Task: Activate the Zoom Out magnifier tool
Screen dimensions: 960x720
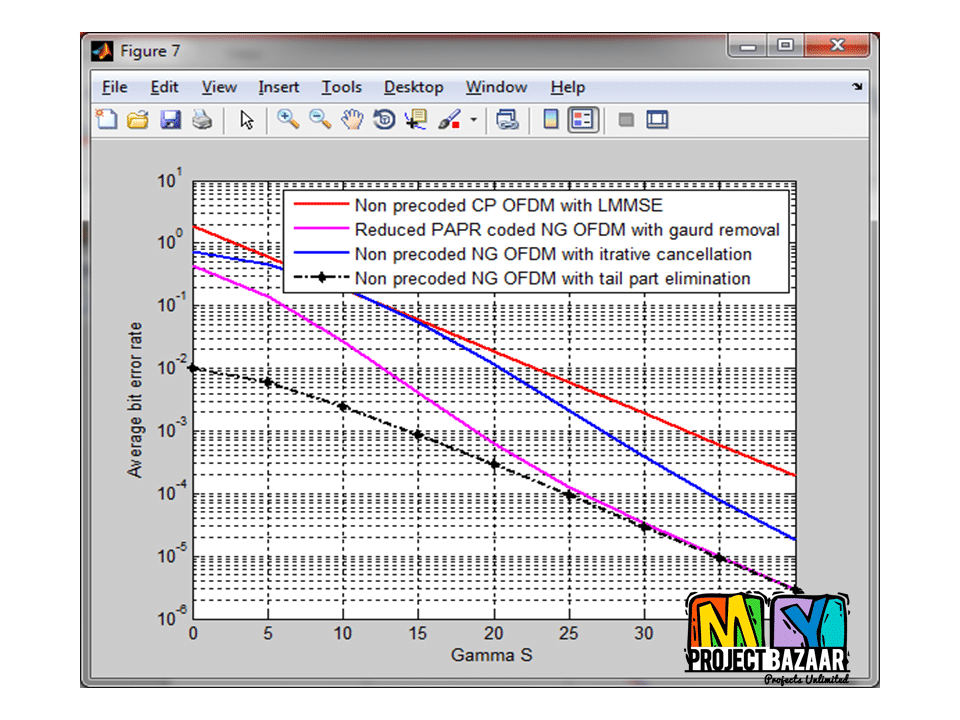Action: (x=320, y=120)
